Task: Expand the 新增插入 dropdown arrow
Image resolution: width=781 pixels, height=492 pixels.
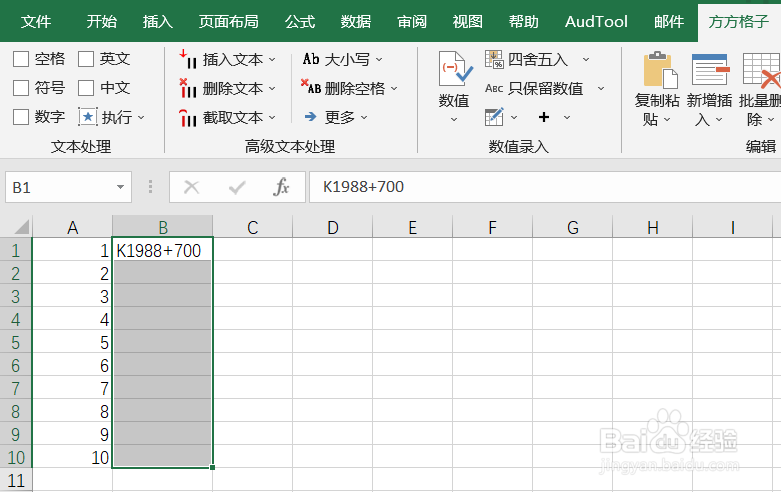Action: coord(719,120)
